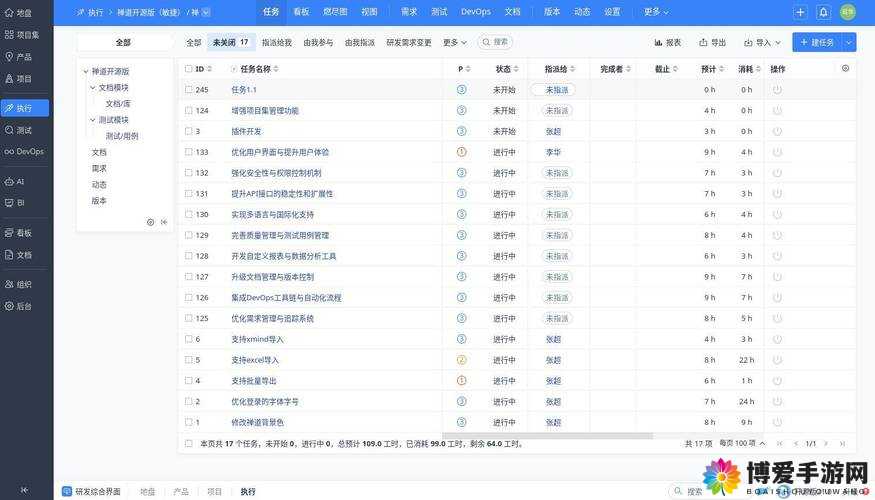
Task: Open the BI sidebar entry
Action: pyautogui.click(x=15, y=203)
